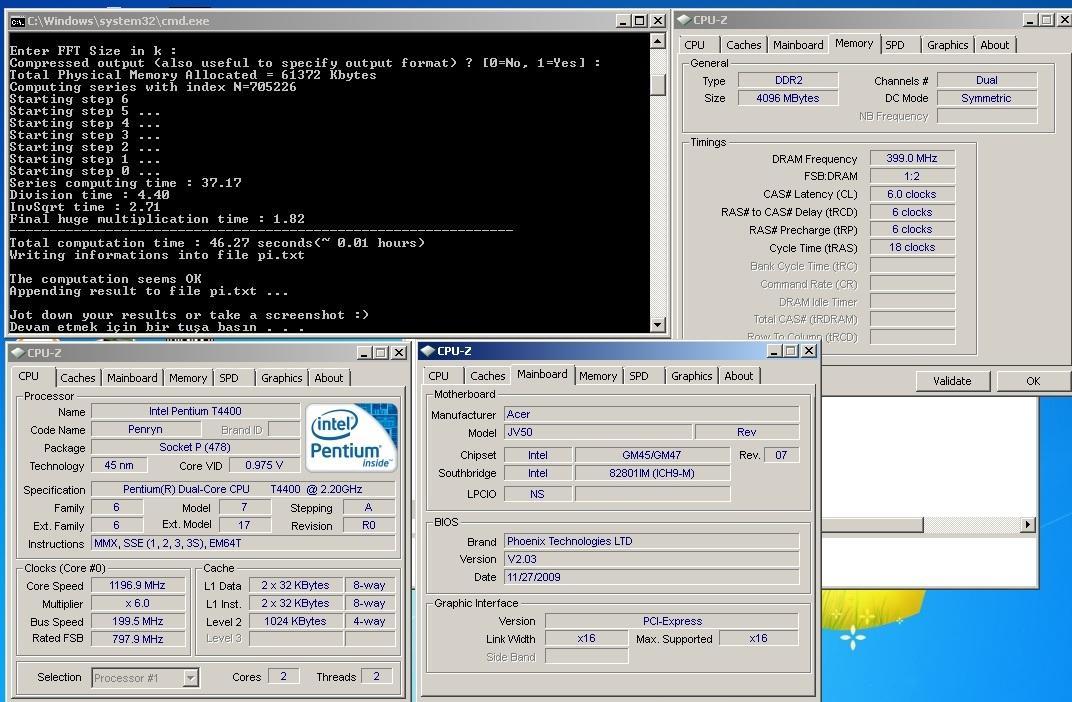Screen dimensions: 1072x702
Task: Open Memory tab in CPU window
Action: click(x=187, y=378)
